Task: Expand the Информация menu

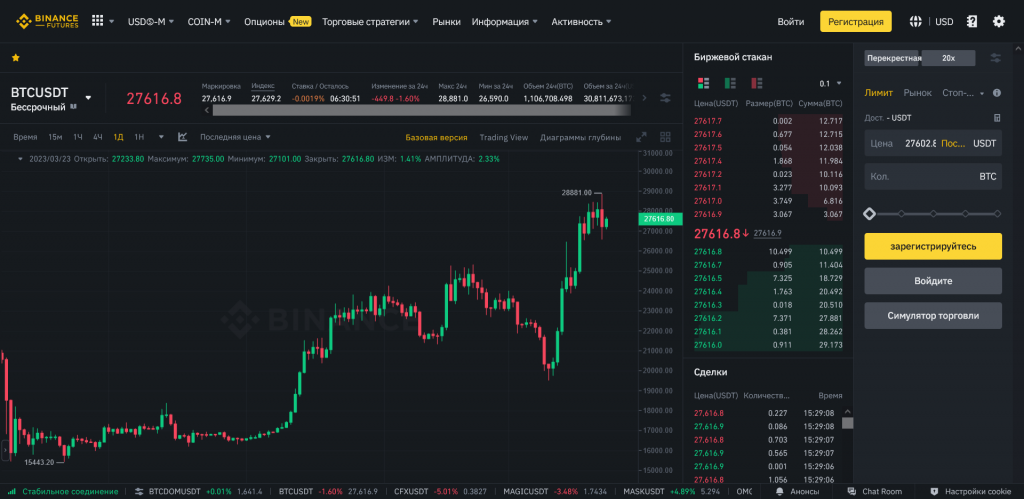Action: [x=505, y=22]
